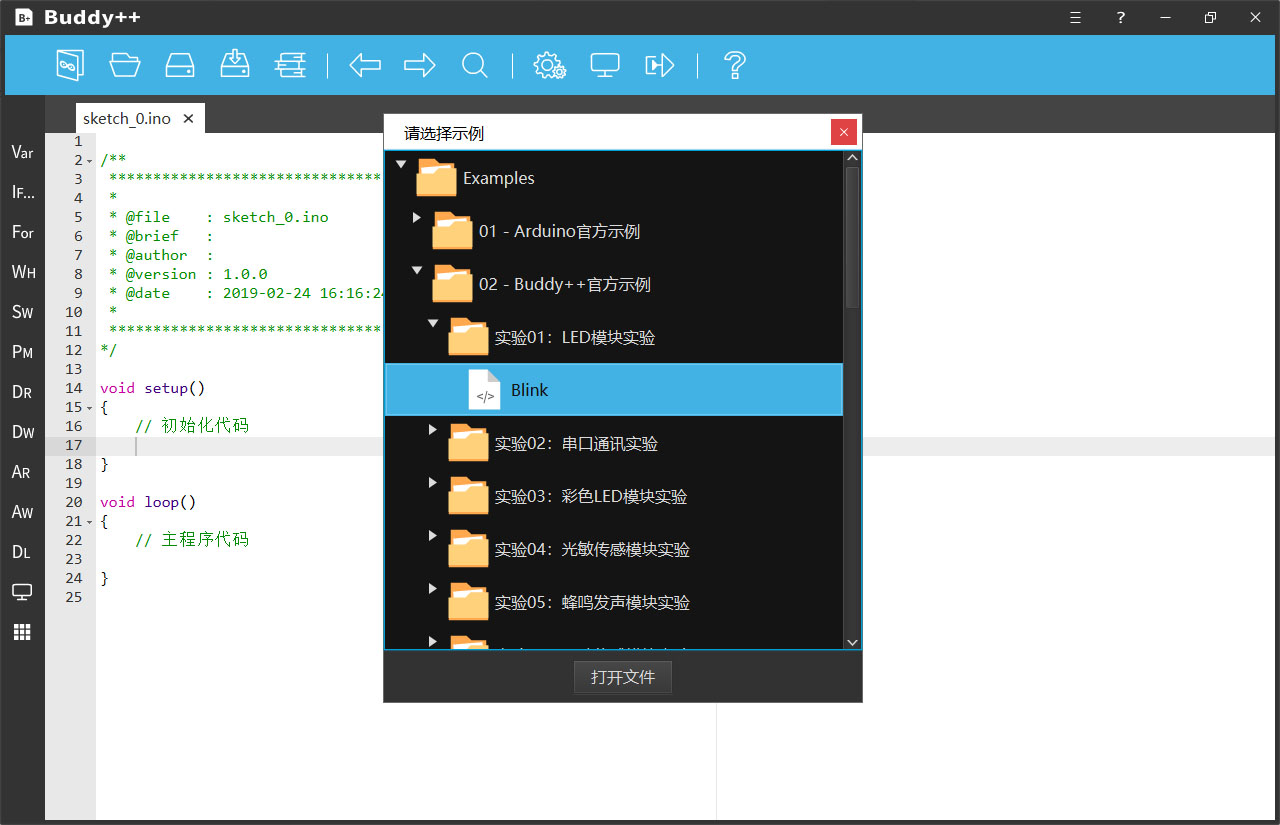
Task: Fold the setup function at line 15
Action: pyautogui.click(x=89, y=408)
